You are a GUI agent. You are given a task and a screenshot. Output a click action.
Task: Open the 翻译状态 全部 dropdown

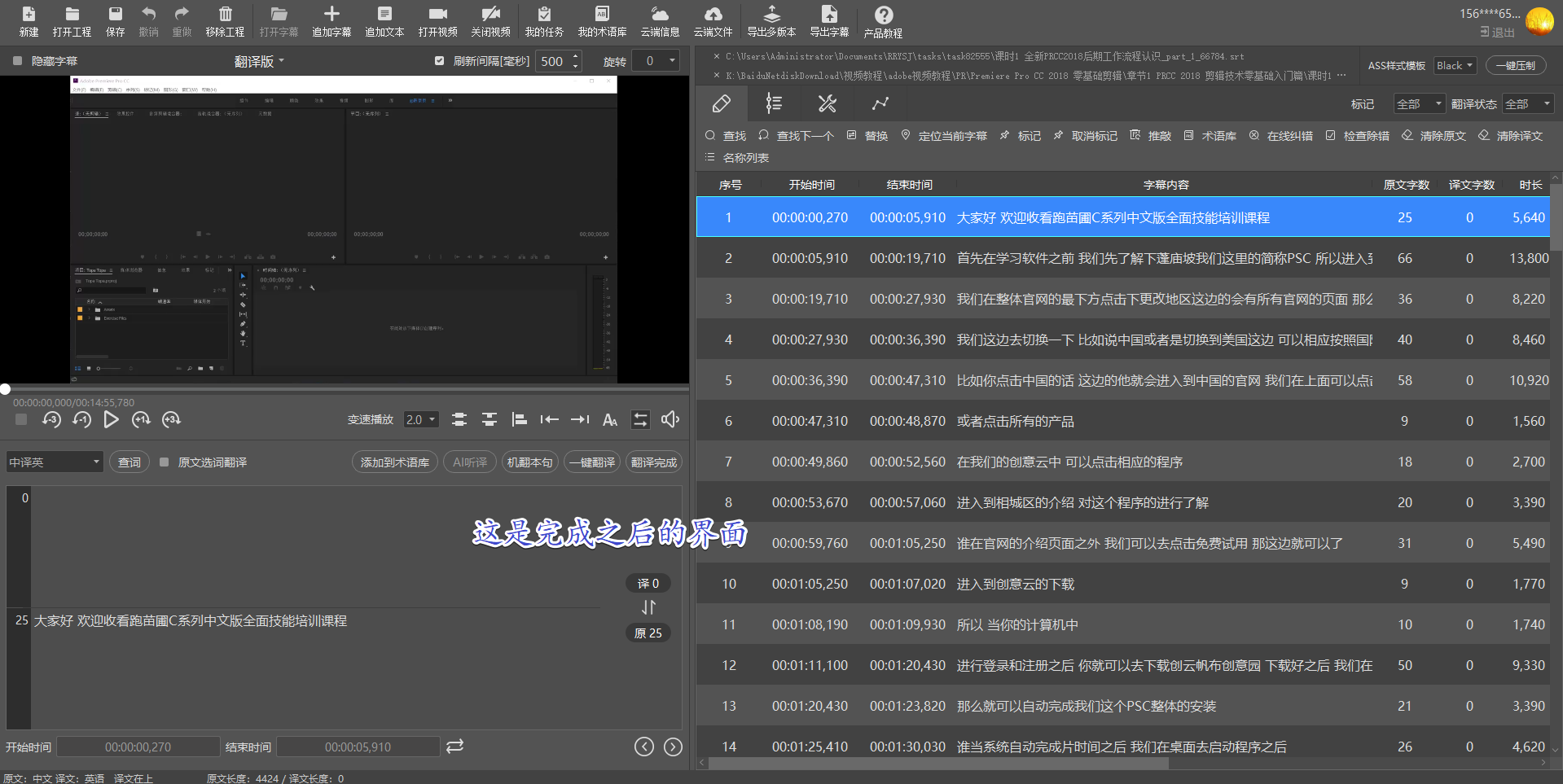tap(1529, 104)
